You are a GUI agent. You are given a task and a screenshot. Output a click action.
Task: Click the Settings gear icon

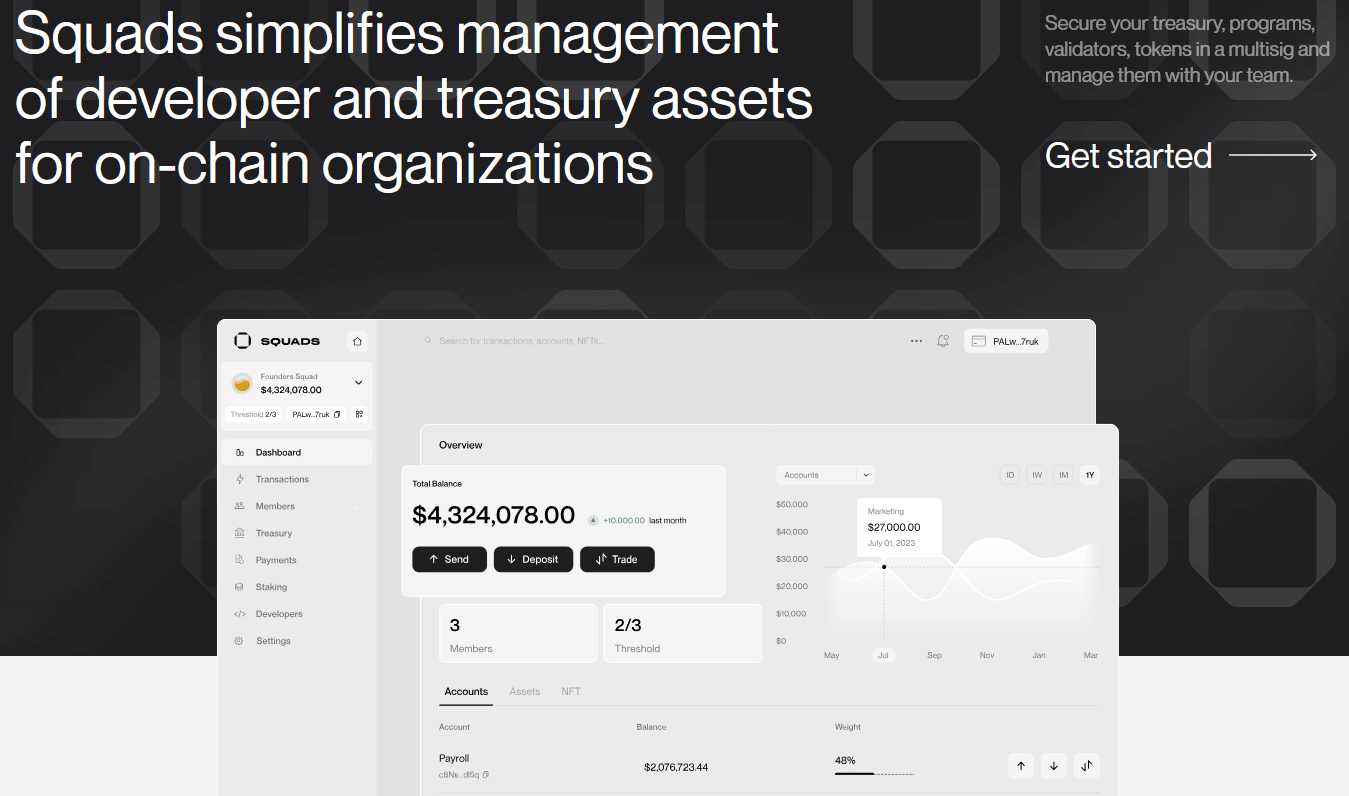pyautogui.click(x=240, y=641)
